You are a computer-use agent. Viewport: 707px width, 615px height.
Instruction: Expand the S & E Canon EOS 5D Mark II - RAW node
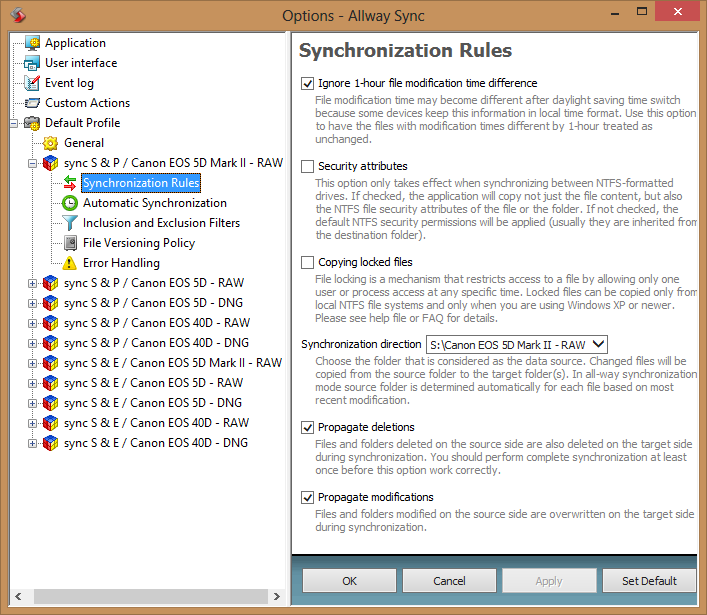click(x=32, y=363)
